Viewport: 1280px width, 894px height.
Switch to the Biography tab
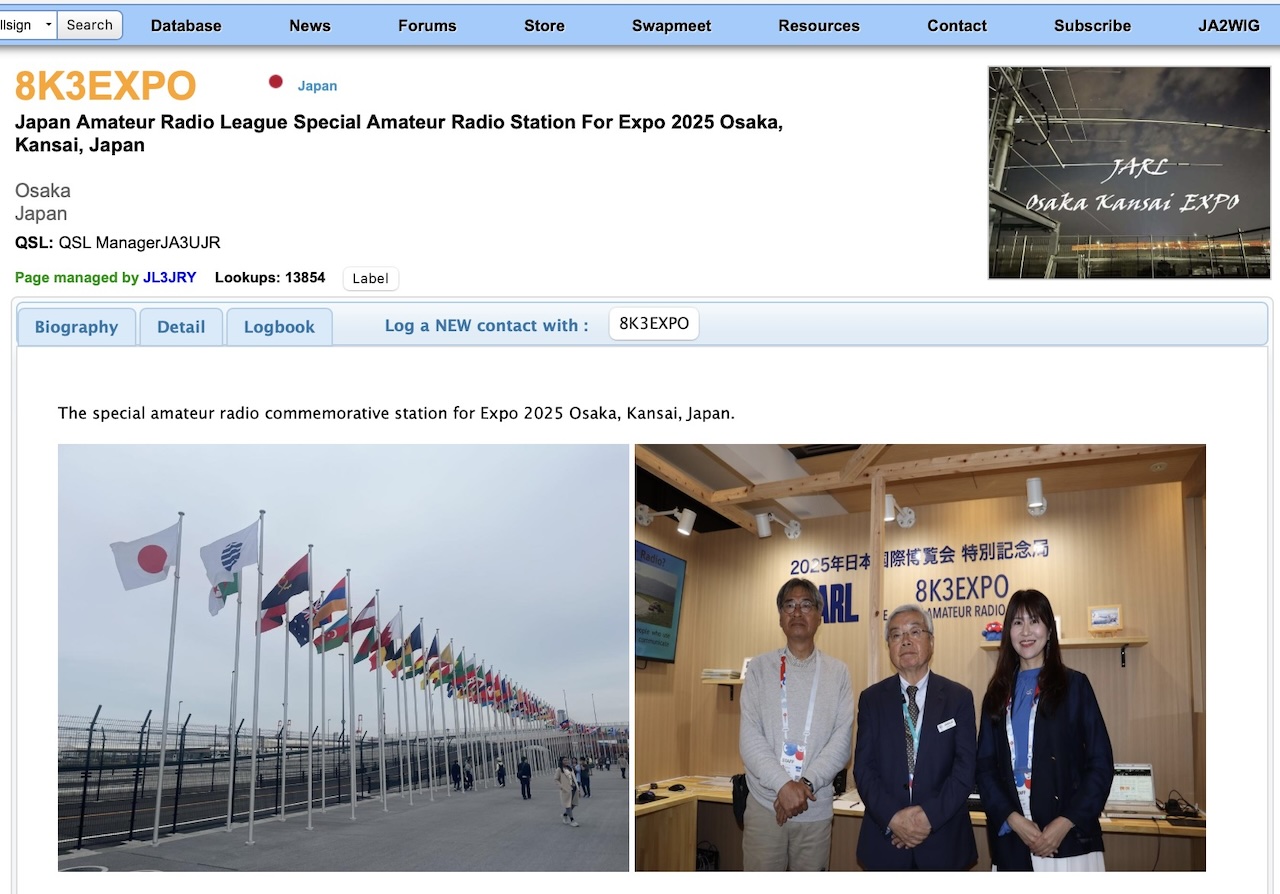click(76, 327)
